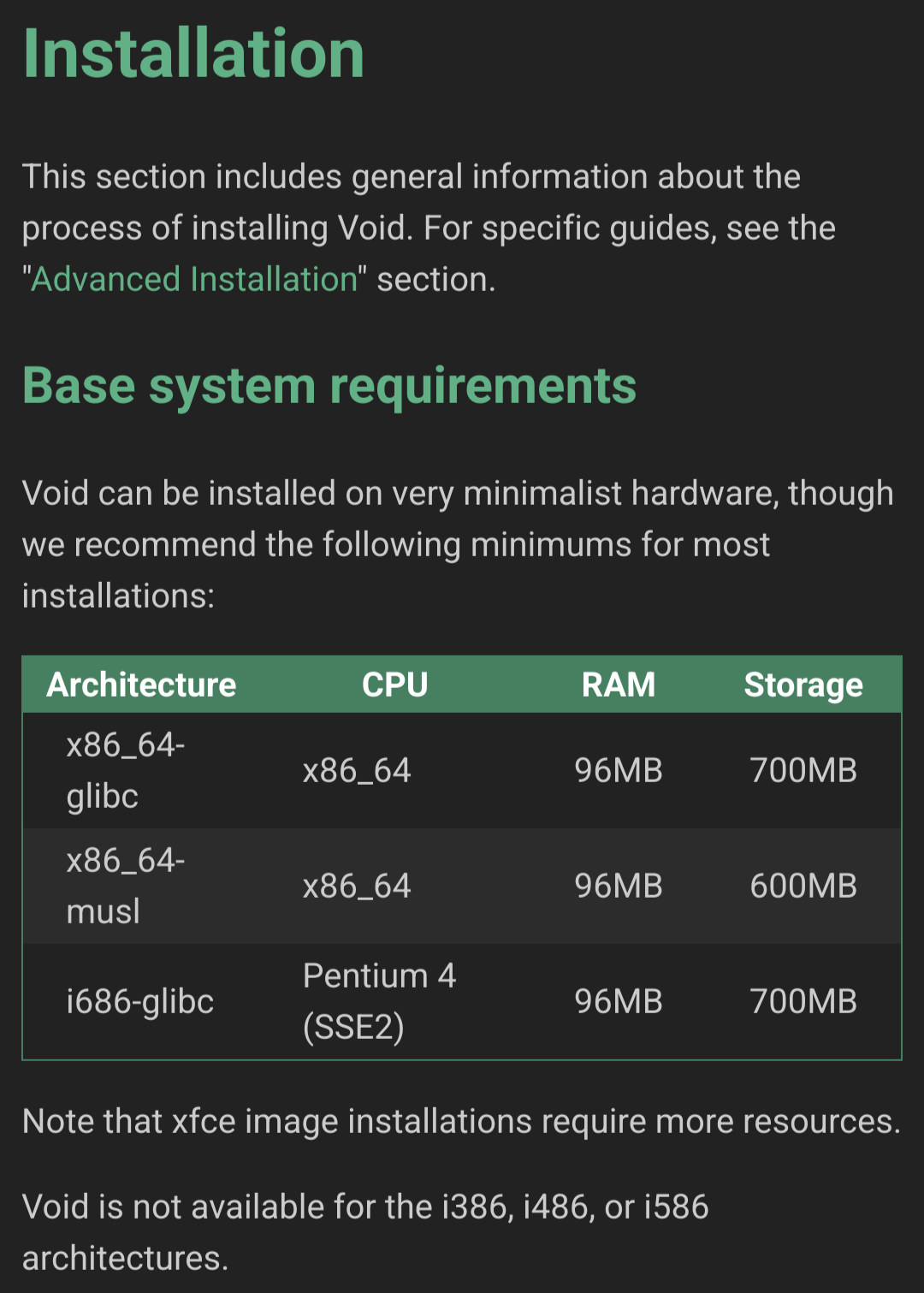Click the Installation page heading
Screen dimensions: 924x1293
point(193,54)
